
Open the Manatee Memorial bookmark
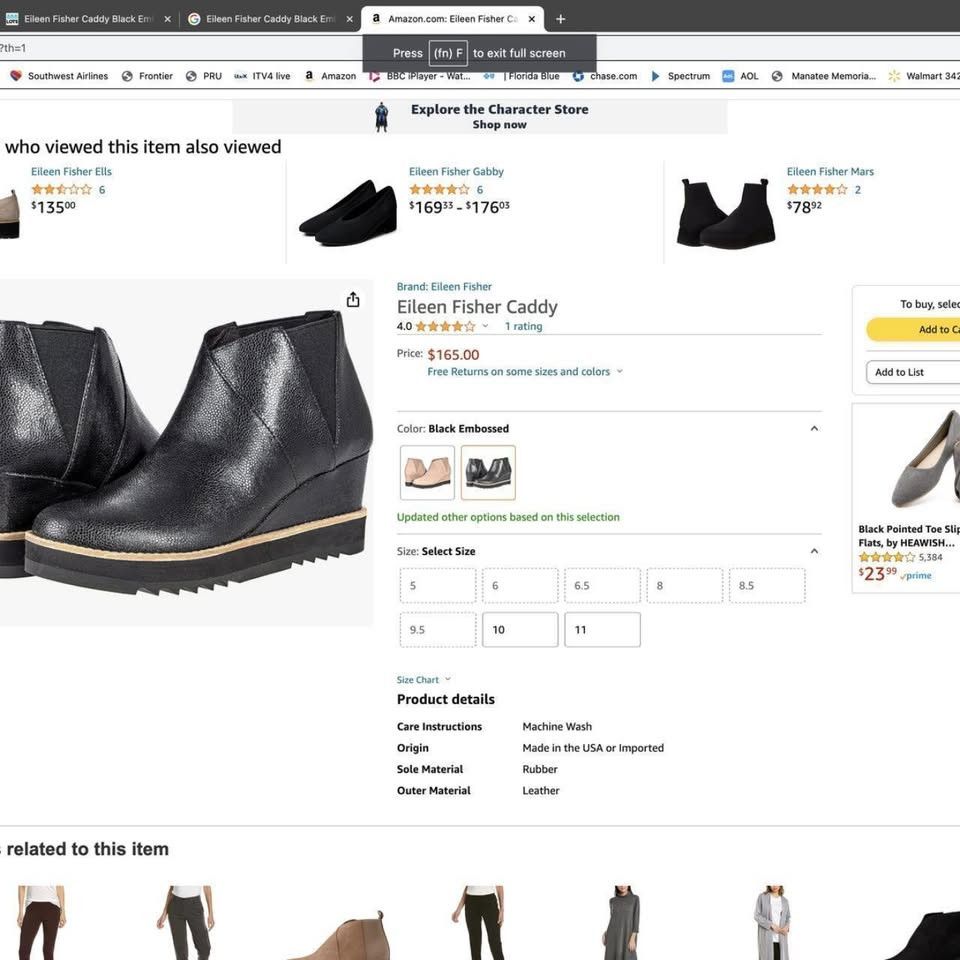tap(823, 76)
